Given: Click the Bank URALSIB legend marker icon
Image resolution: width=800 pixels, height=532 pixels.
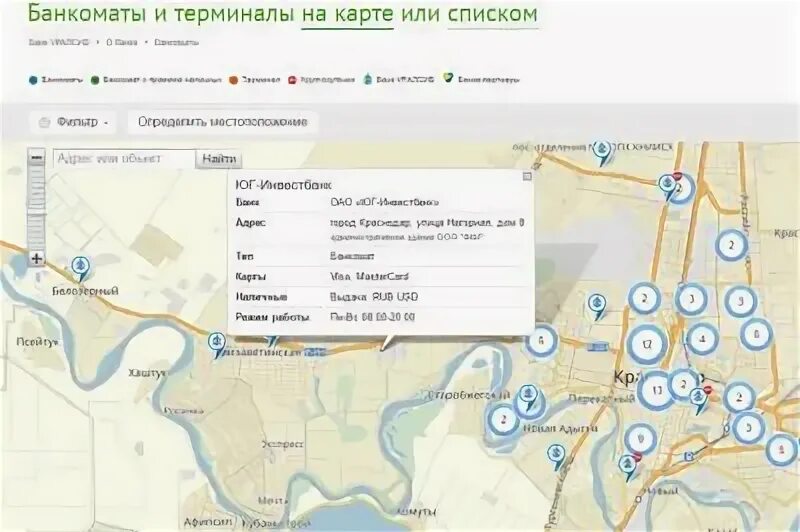Looking at the screenshot, I should tap(368, 79).
